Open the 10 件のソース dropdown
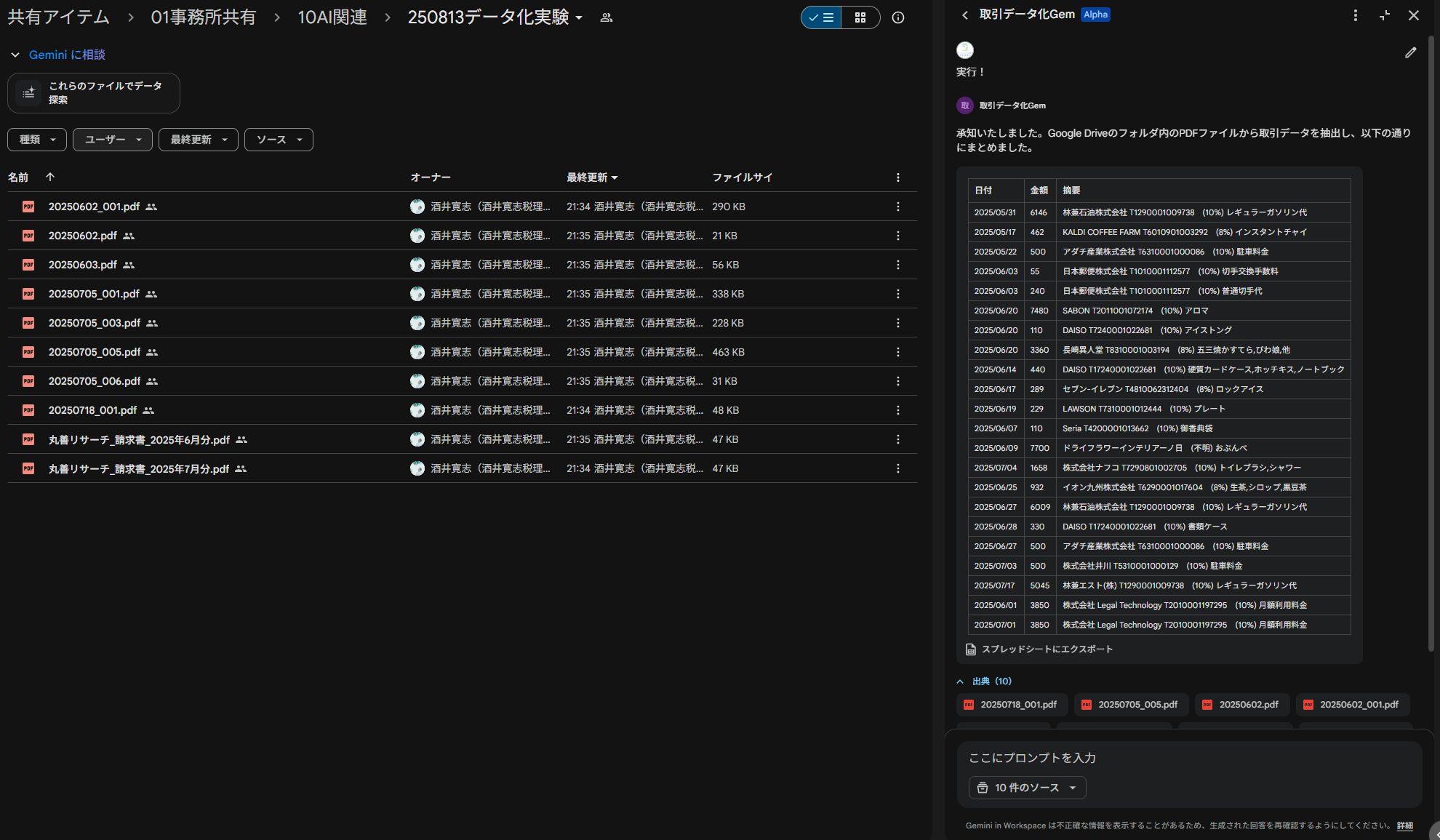The width and height of the screenshot is (1440, 840). pos(1027,788)
